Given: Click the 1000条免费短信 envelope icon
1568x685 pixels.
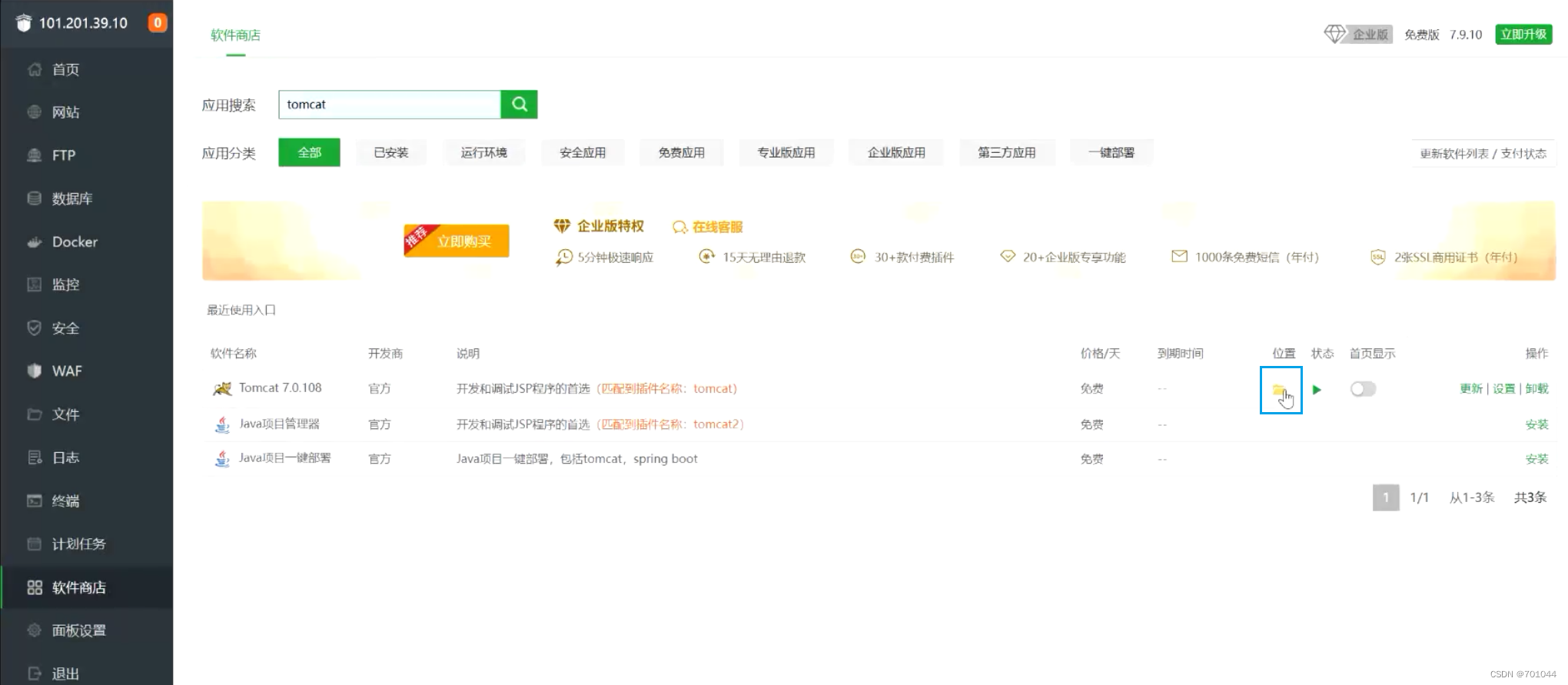Looking at the screenshot, I should click(1179, 257).
